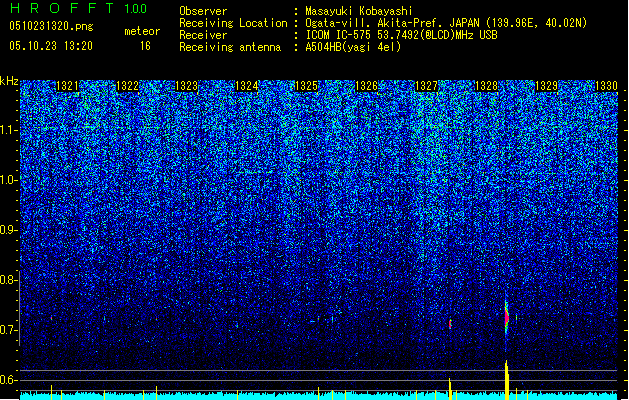Screen dimensions: 629x400
Task: Select the filename 0510231320.png
Action: click(x=51, y=26)
